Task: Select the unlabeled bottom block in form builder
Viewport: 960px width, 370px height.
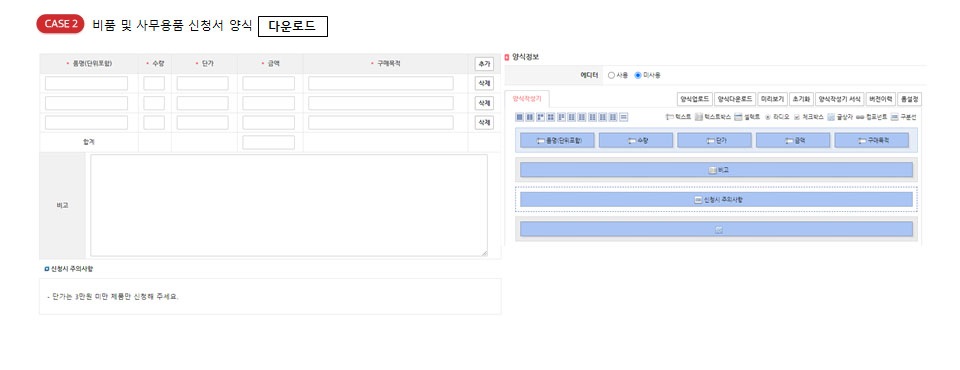Action: (x=716, y=229)
